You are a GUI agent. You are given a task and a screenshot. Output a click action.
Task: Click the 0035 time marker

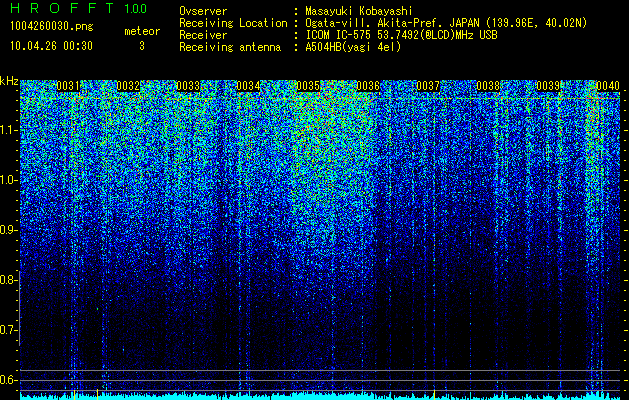coord(308,86)
